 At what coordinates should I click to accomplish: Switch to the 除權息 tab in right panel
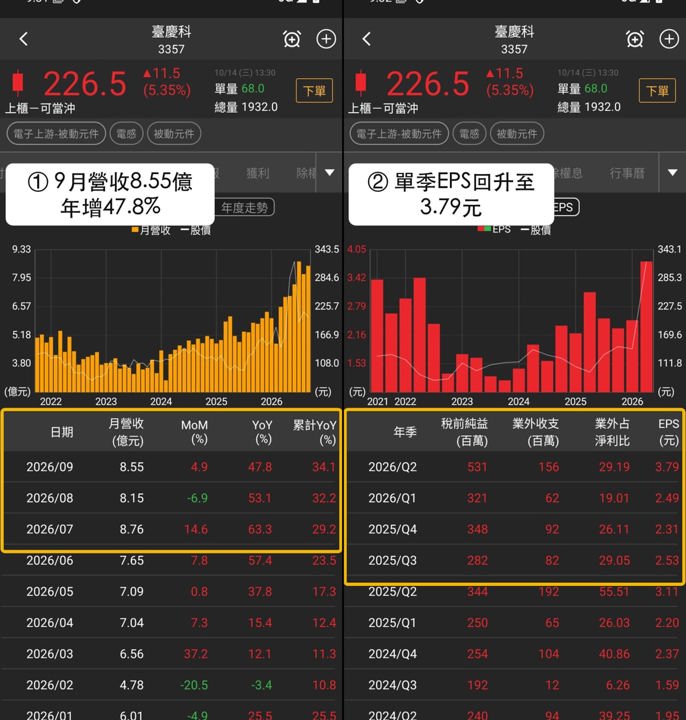point(568,173)
